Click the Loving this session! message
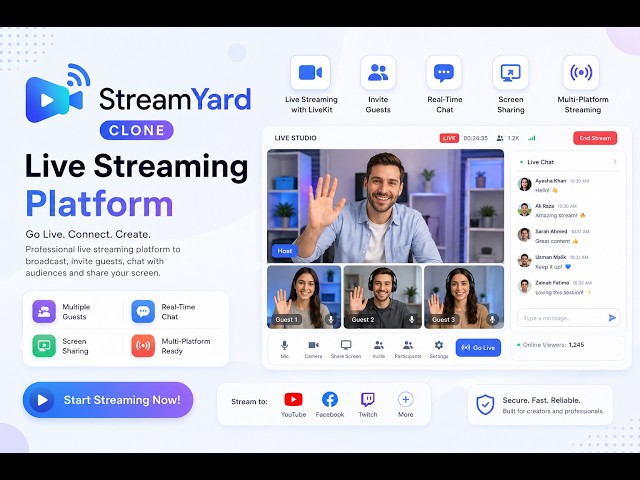640x480 pixels. tap(563, 293)
